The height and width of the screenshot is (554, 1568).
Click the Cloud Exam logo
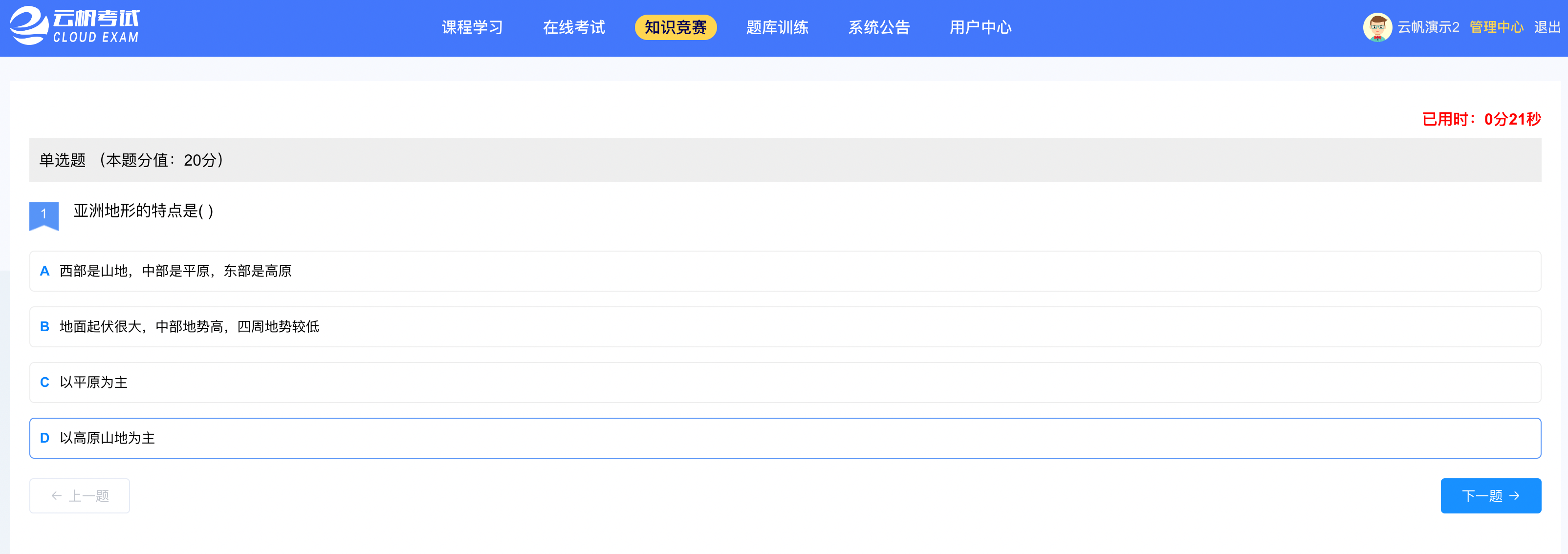point(75,26)
